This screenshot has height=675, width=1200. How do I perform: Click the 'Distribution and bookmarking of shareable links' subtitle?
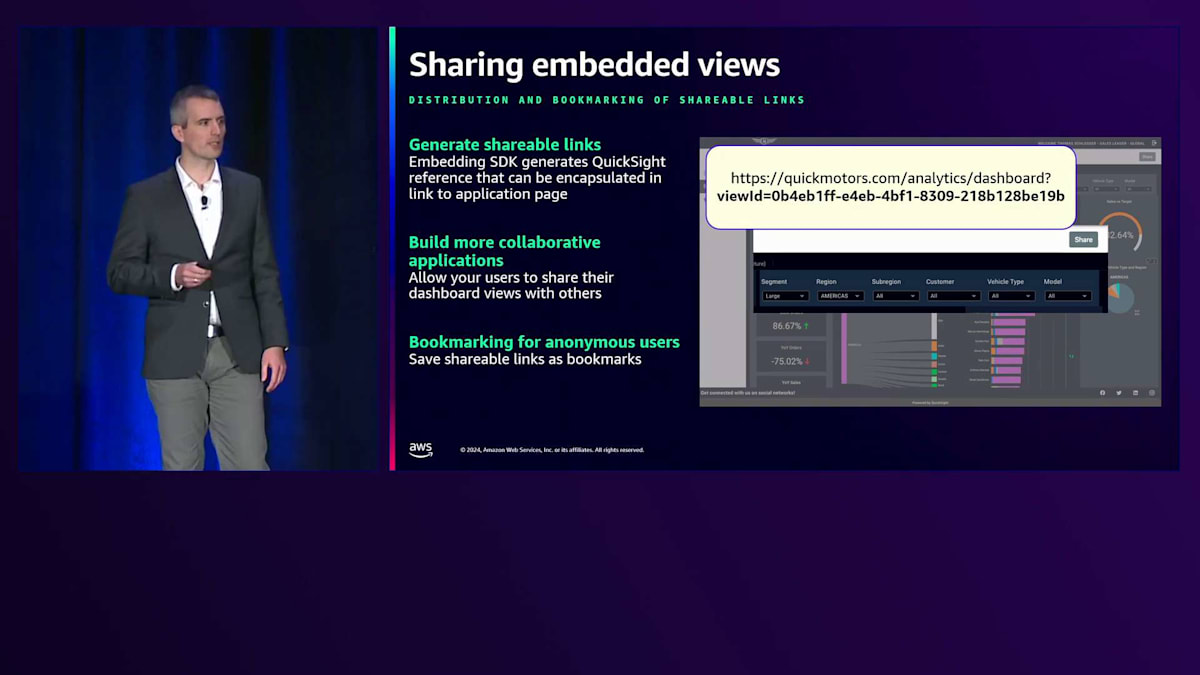pos(607,100)
